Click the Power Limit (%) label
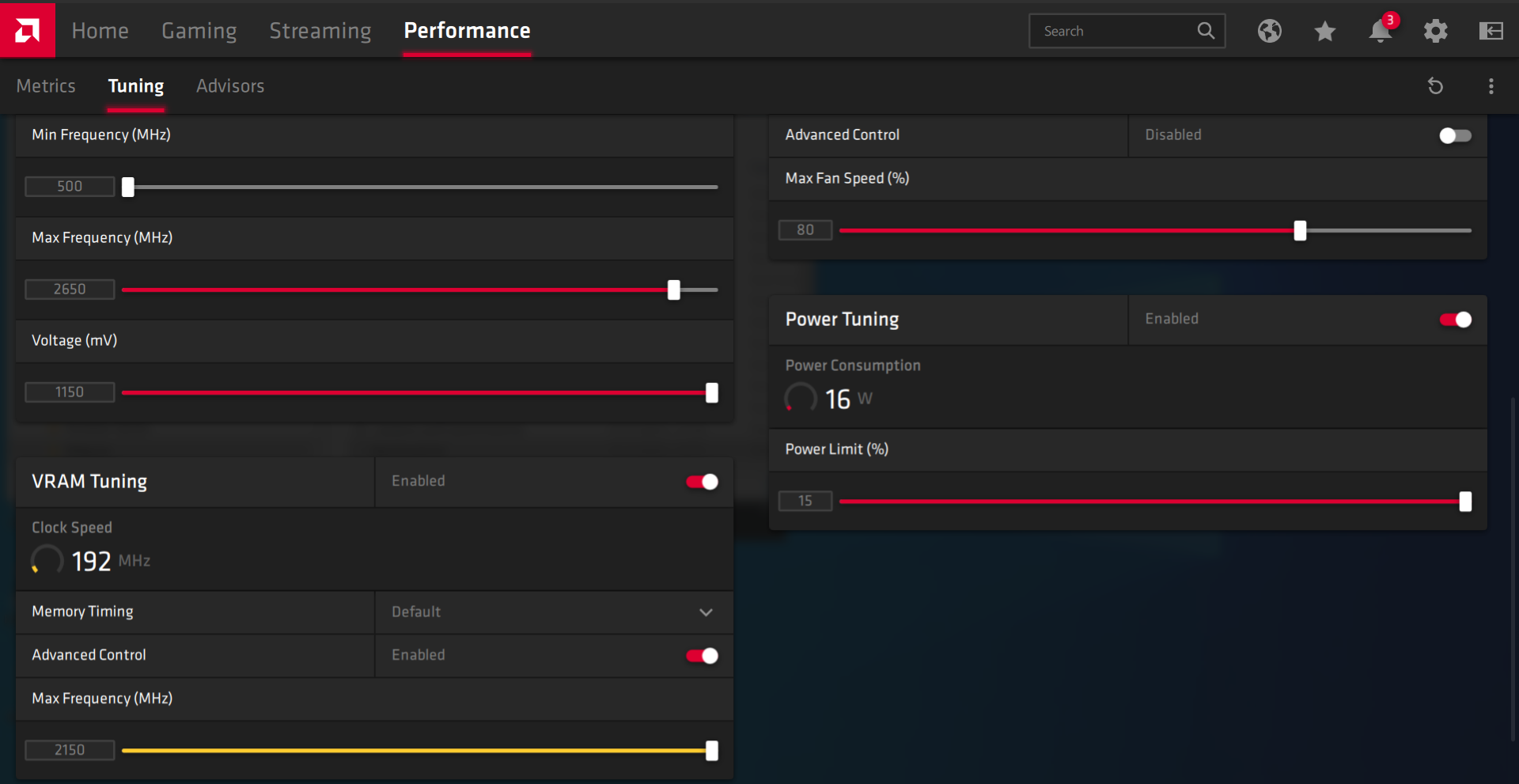The height and width of the screenshot is (784, 1519). click(837, 449)
